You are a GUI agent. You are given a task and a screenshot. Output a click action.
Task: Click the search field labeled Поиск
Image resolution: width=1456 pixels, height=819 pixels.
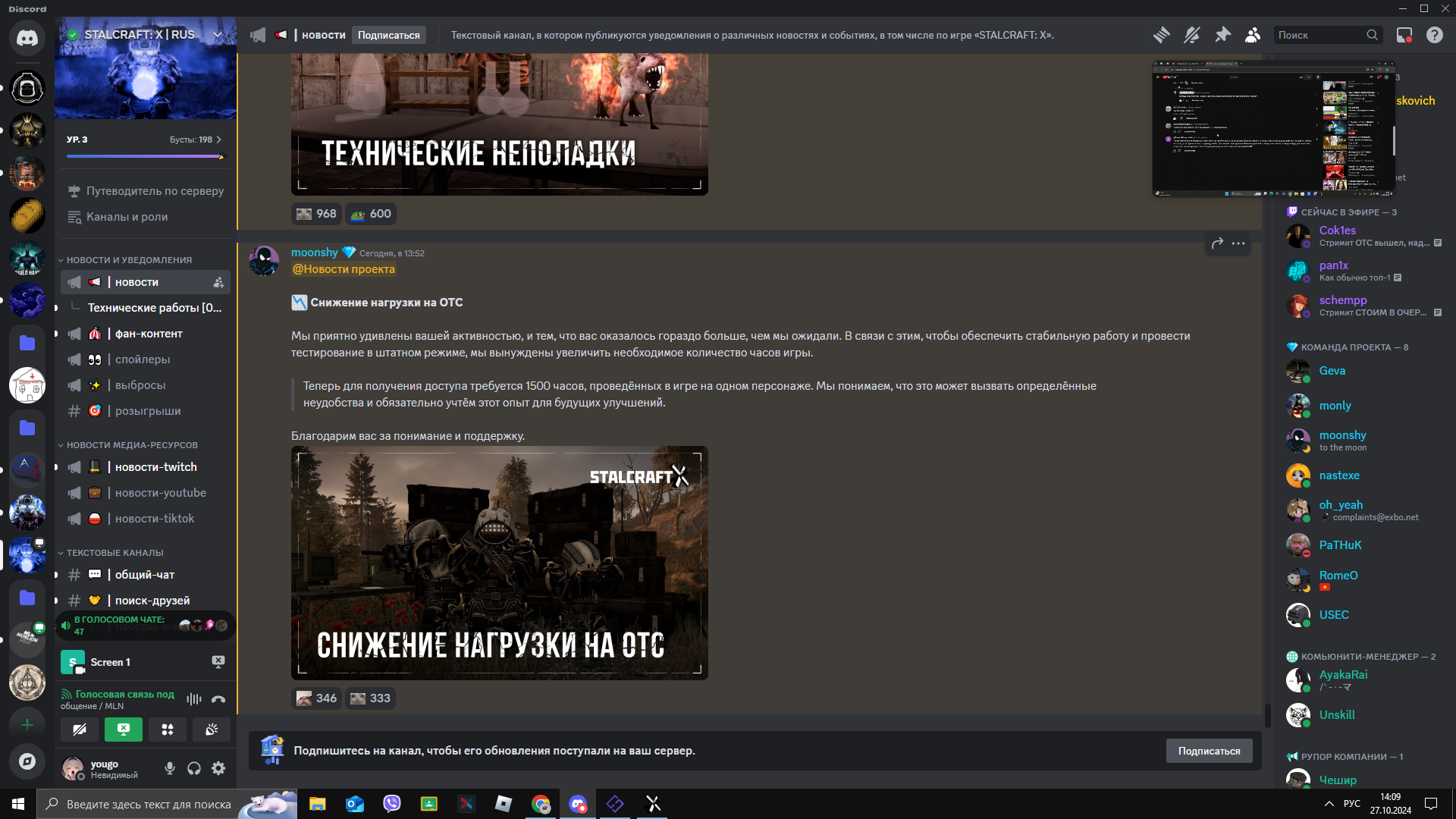[x=1327, y=35]
